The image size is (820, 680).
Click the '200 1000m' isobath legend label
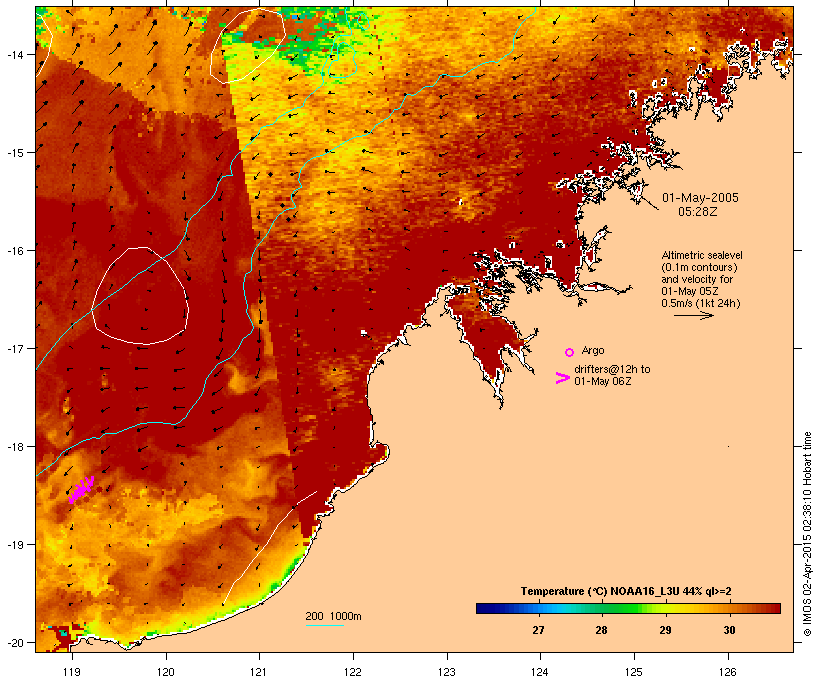click(x=333, y=616)
